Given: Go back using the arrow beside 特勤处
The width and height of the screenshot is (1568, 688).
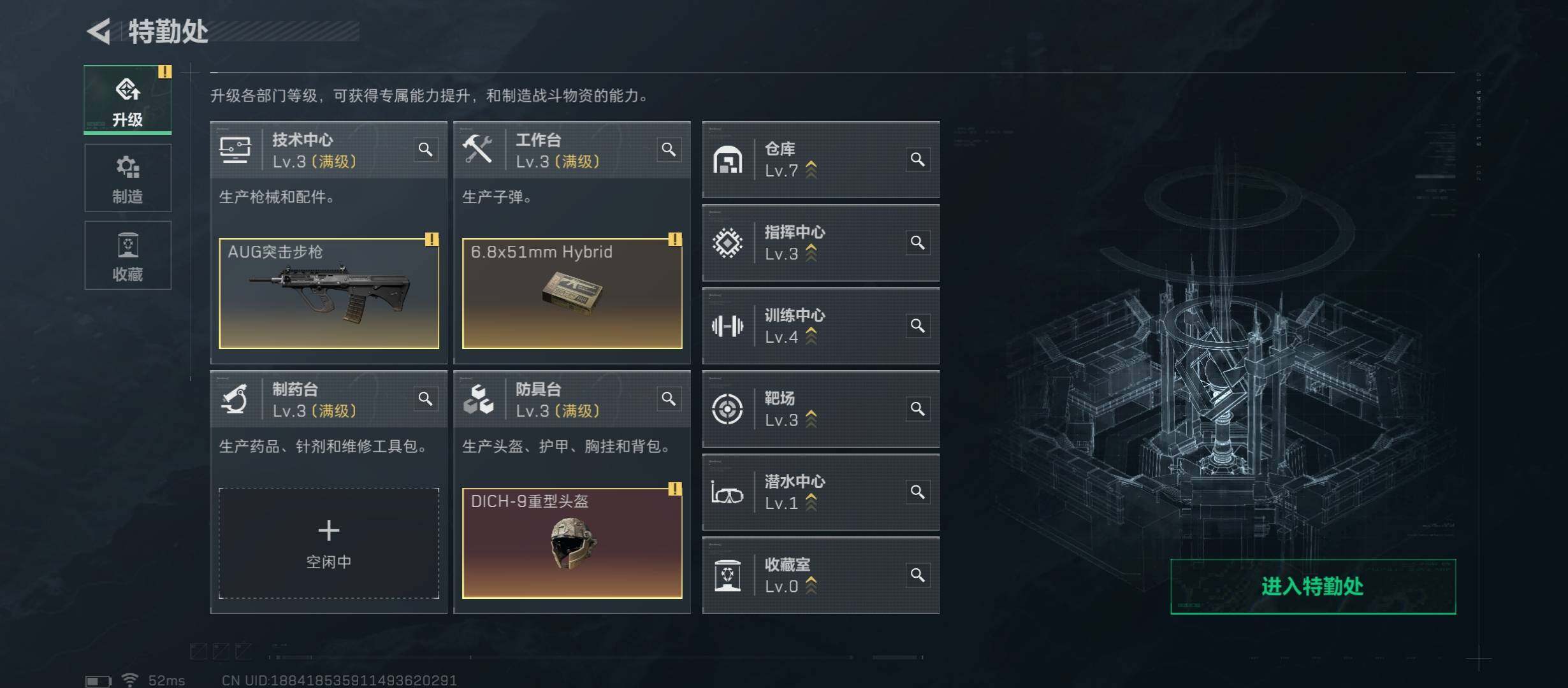Looking at the screenshot, I should (x=99, y=31).
